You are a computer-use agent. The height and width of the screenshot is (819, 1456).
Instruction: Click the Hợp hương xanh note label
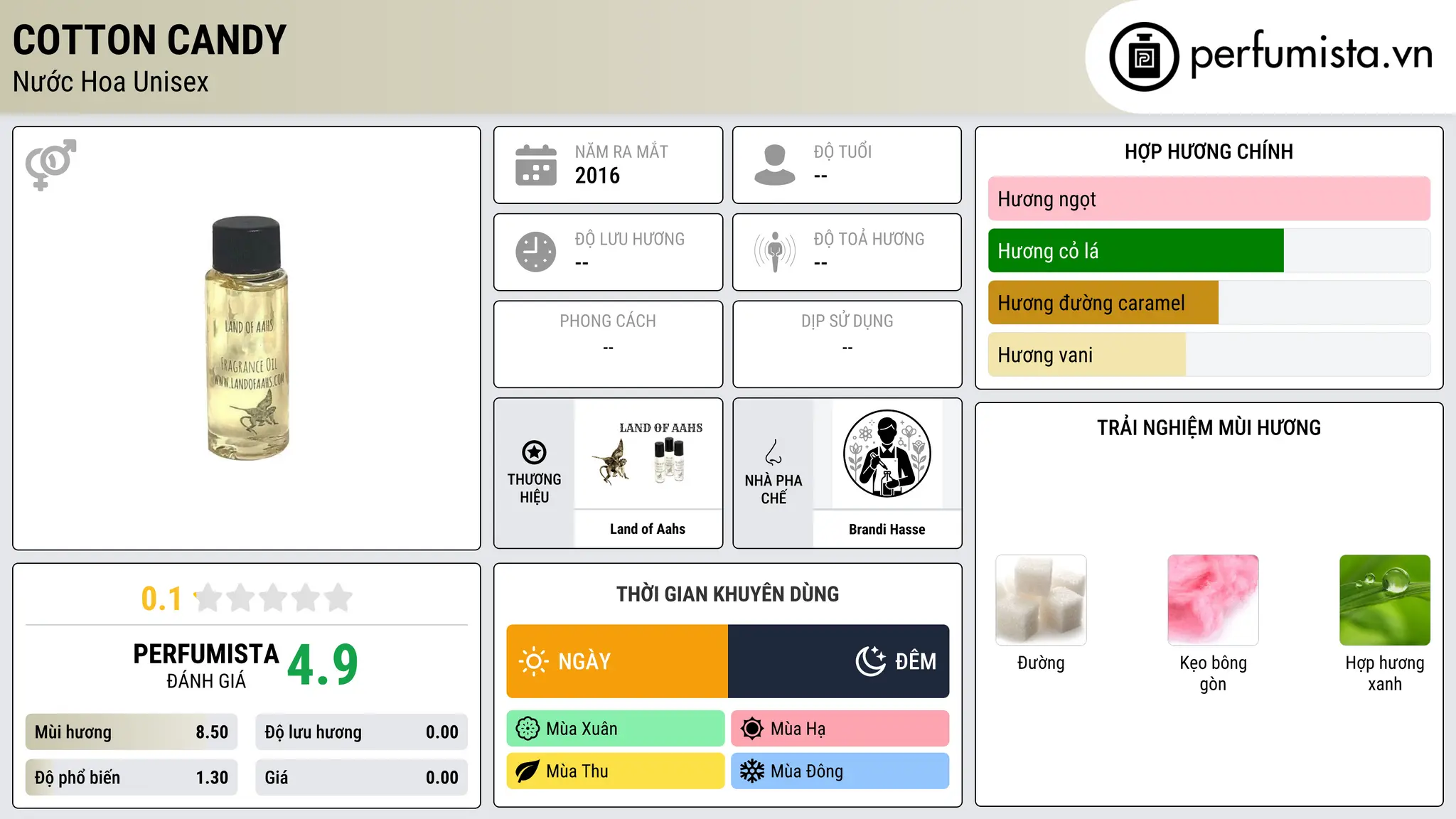(x=1385, y=673)
